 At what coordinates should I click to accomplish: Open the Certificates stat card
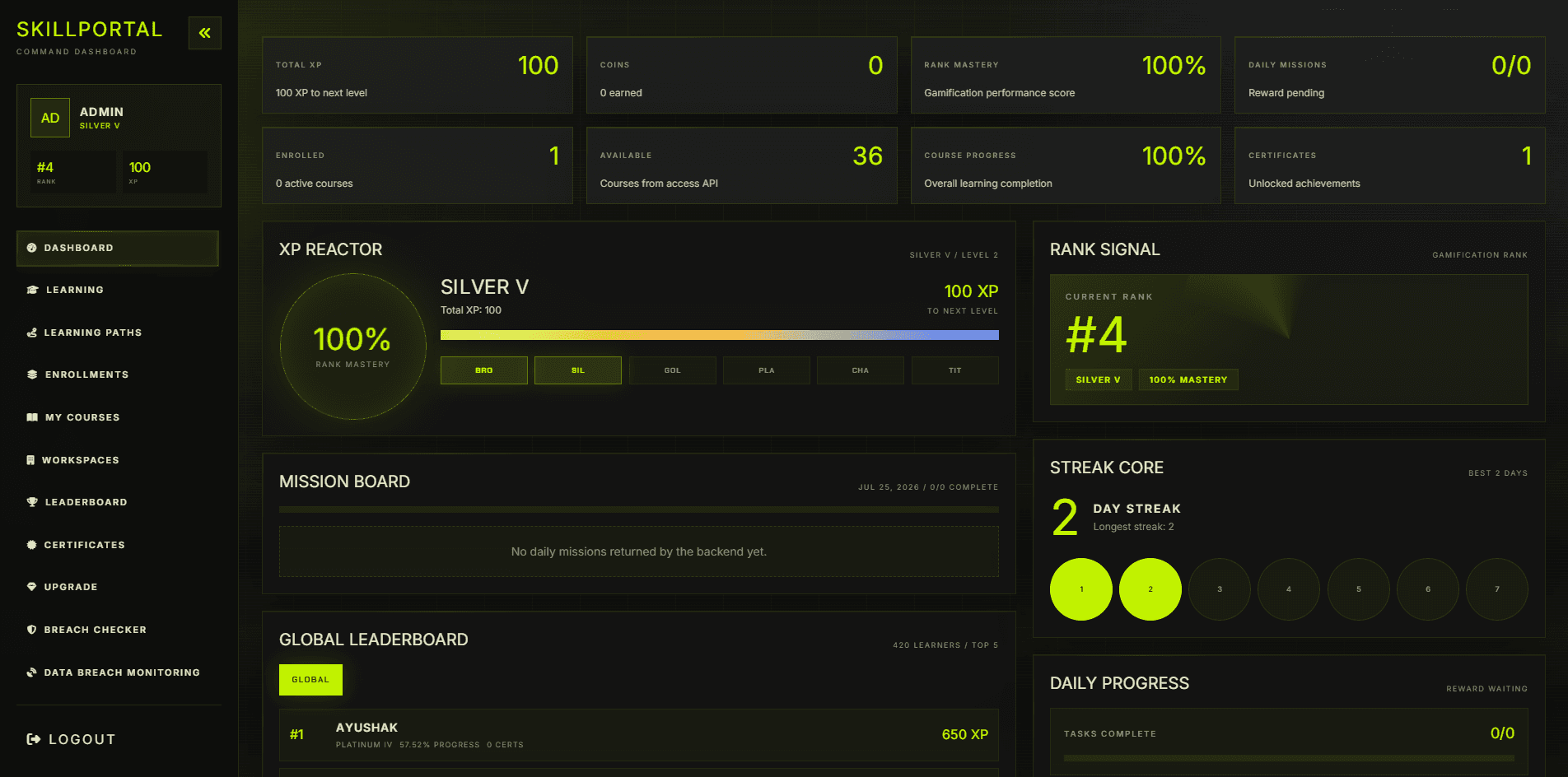(x=1390, y=165)
